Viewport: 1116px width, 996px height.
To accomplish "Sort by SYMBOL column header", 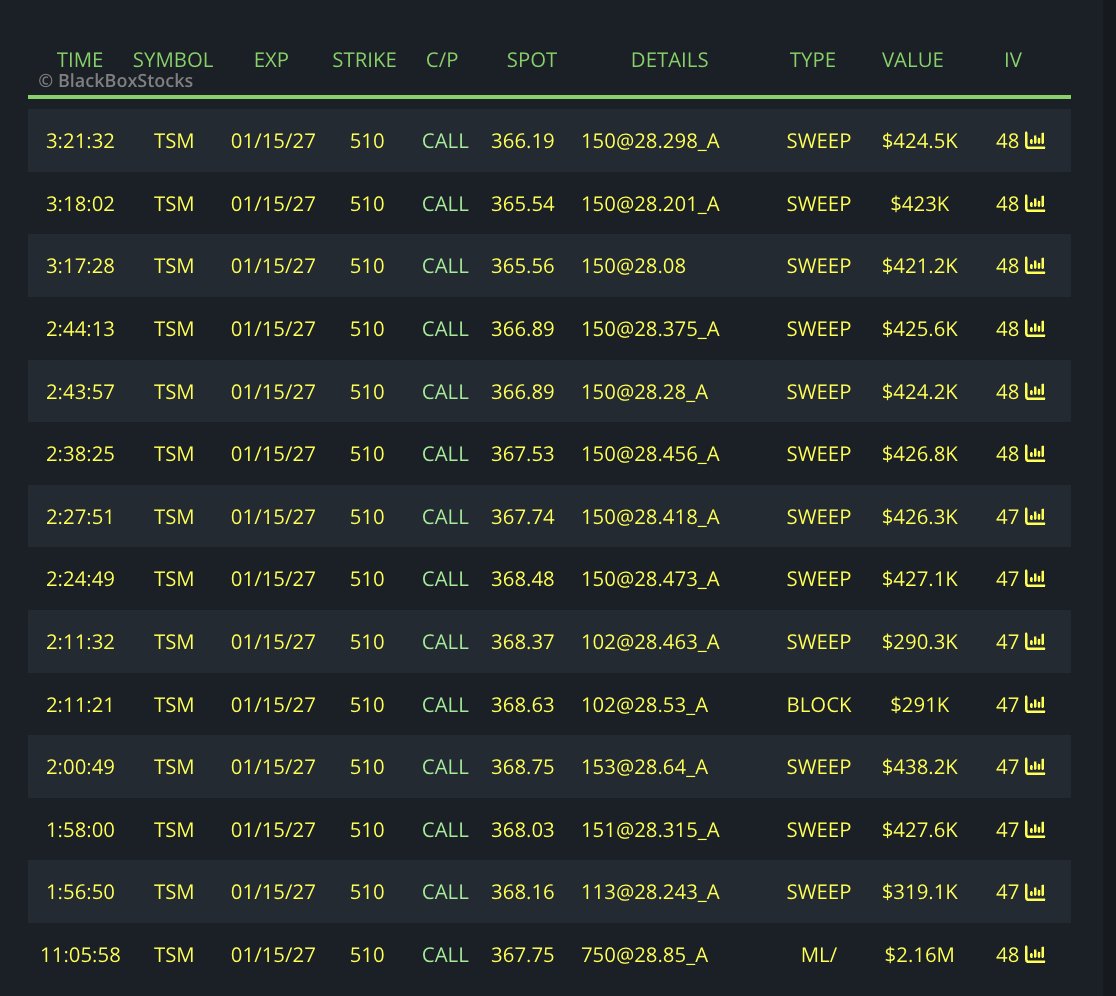I will point(173,60).
